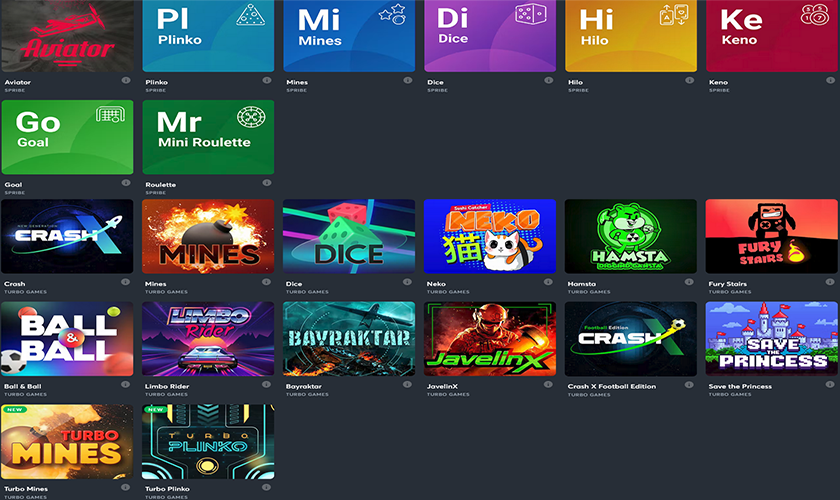840x500 pixels.
Task: Open the info icon for Limbo Rider
Action: (x=266, y=384)
